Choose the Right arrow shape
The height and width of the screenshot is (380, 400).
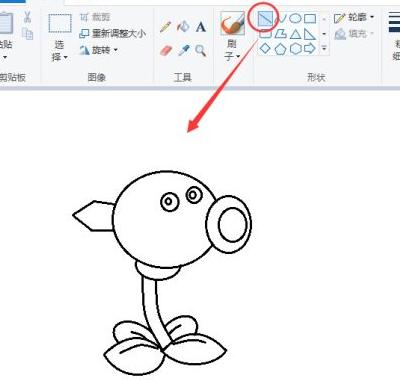click(310, 49)
